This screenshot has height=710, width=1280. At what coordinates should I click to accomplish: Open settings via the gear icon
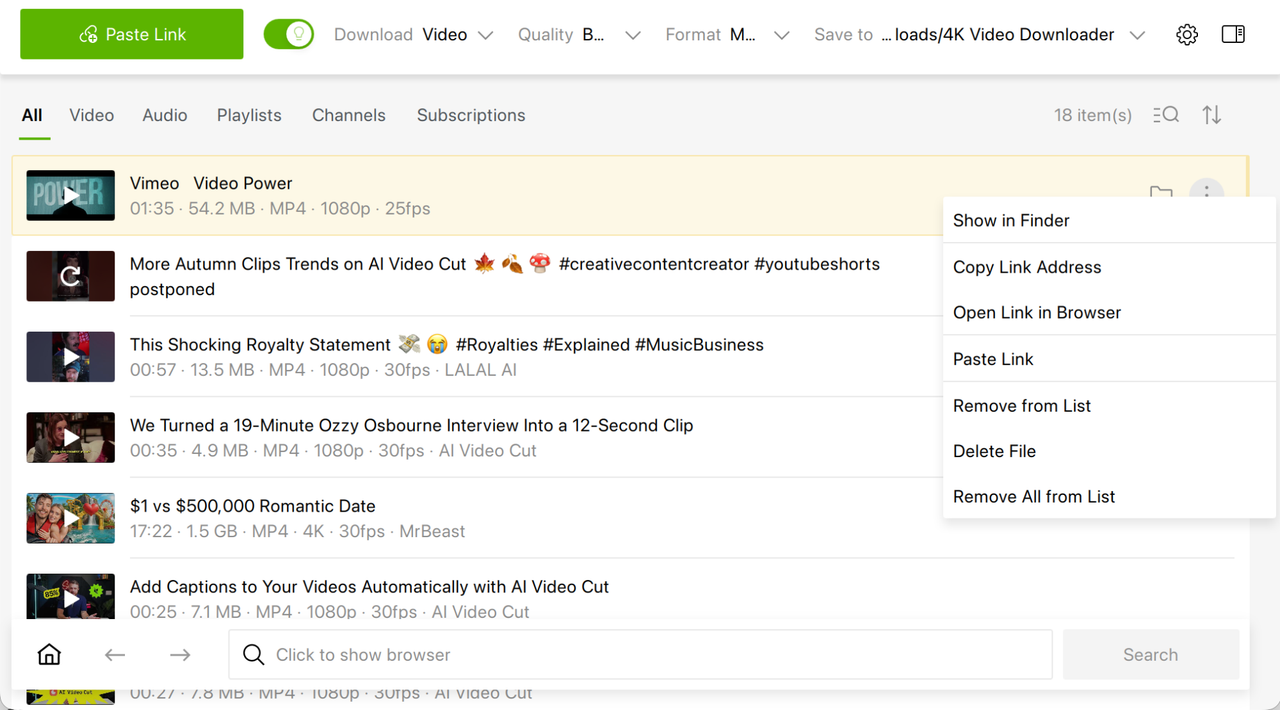(x=1187, y=35)
